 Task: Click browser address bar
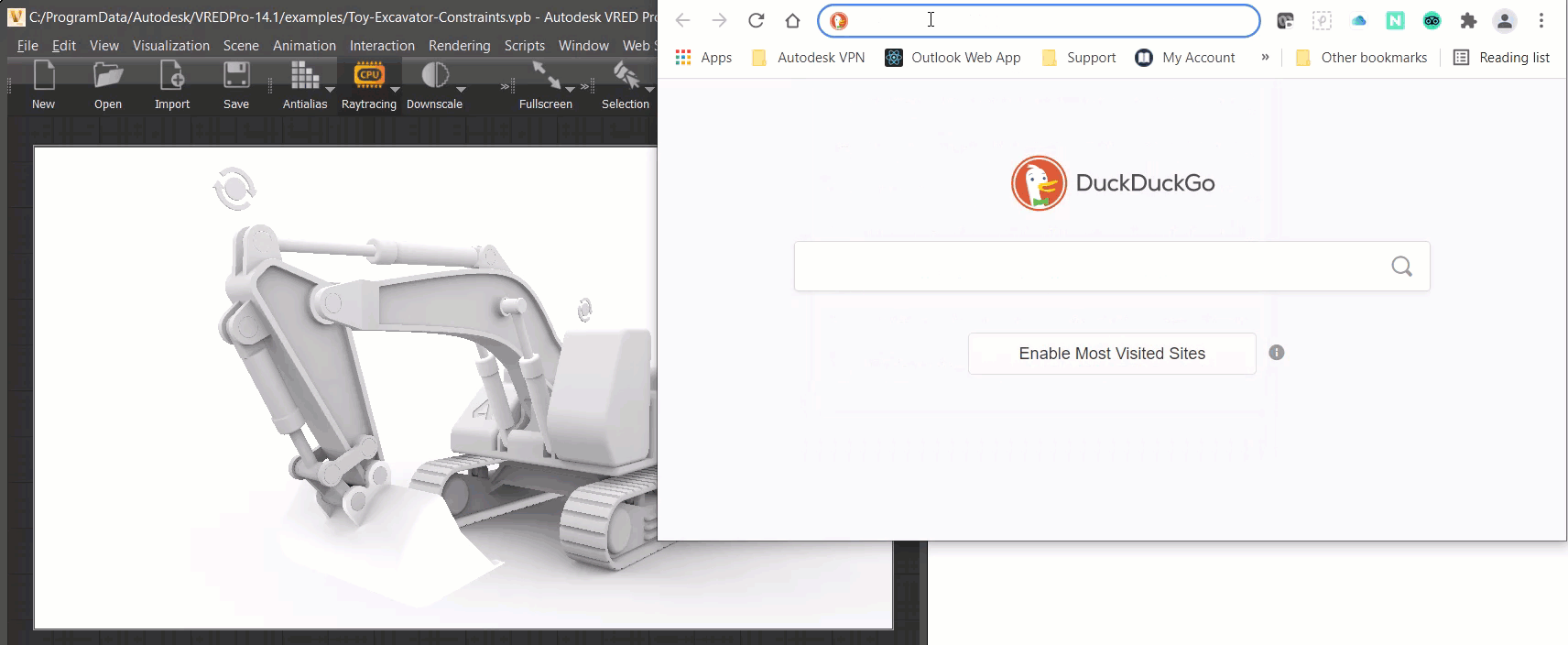point(1039,20)
